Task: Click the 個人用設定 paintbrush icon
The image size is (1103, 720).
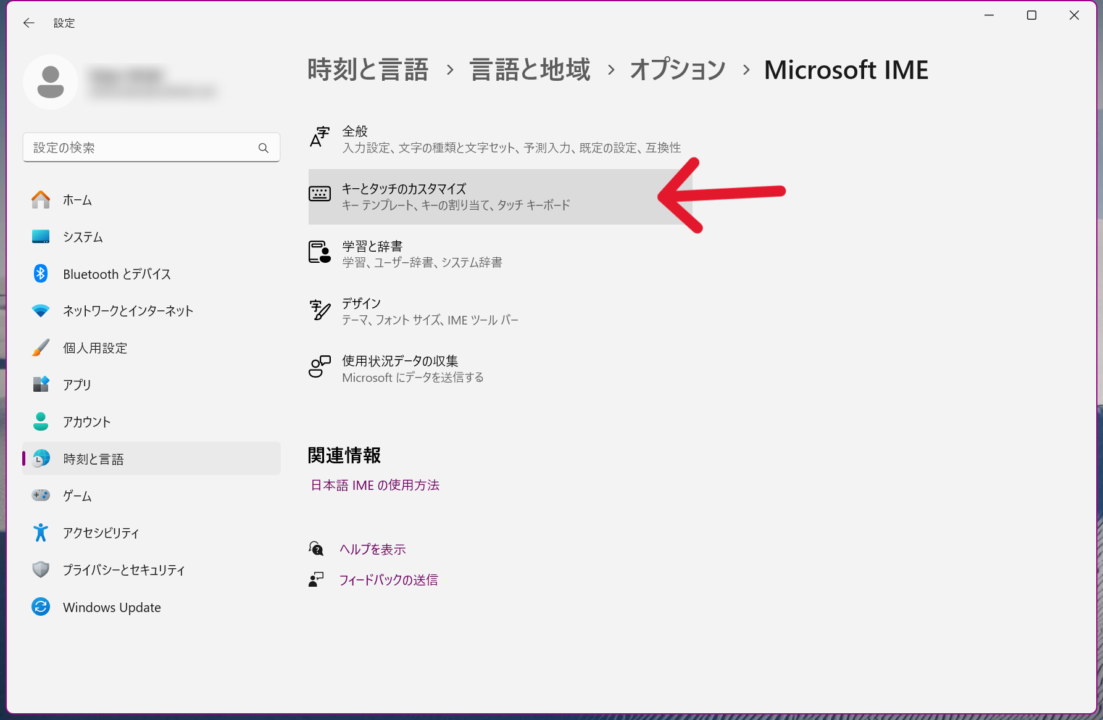Action: [x=41, y=347]
